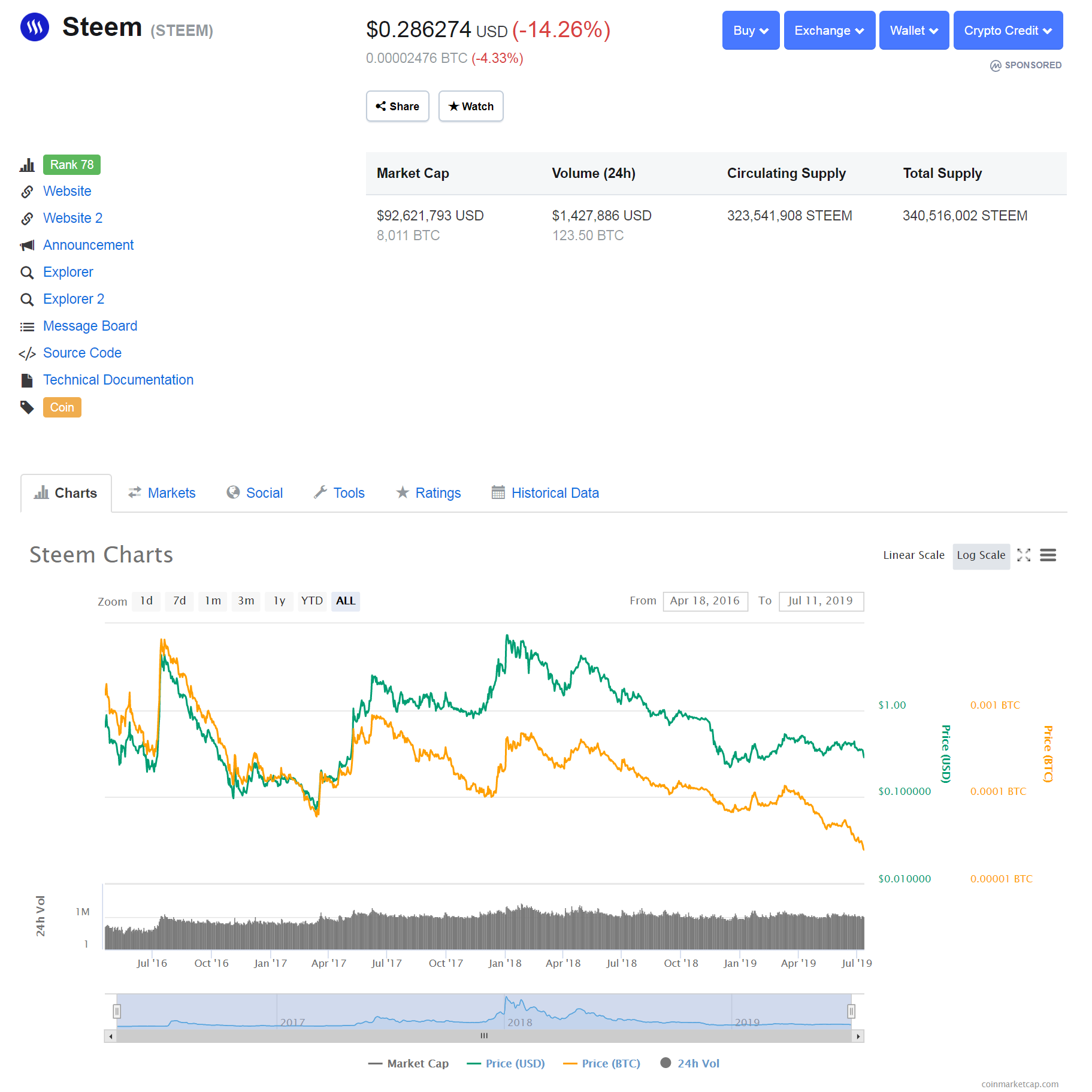Image resolution: width=1092 pixels, height=1092 pixels.
Task: Switch to the Tools tab
Action: coord(339,493)
